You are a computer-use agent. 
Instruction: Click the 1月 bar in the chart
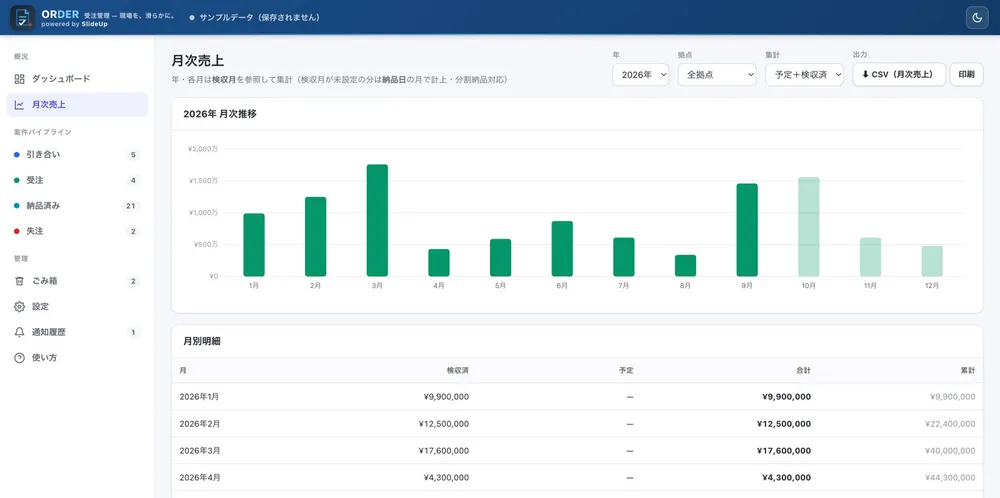click(254, 245)
